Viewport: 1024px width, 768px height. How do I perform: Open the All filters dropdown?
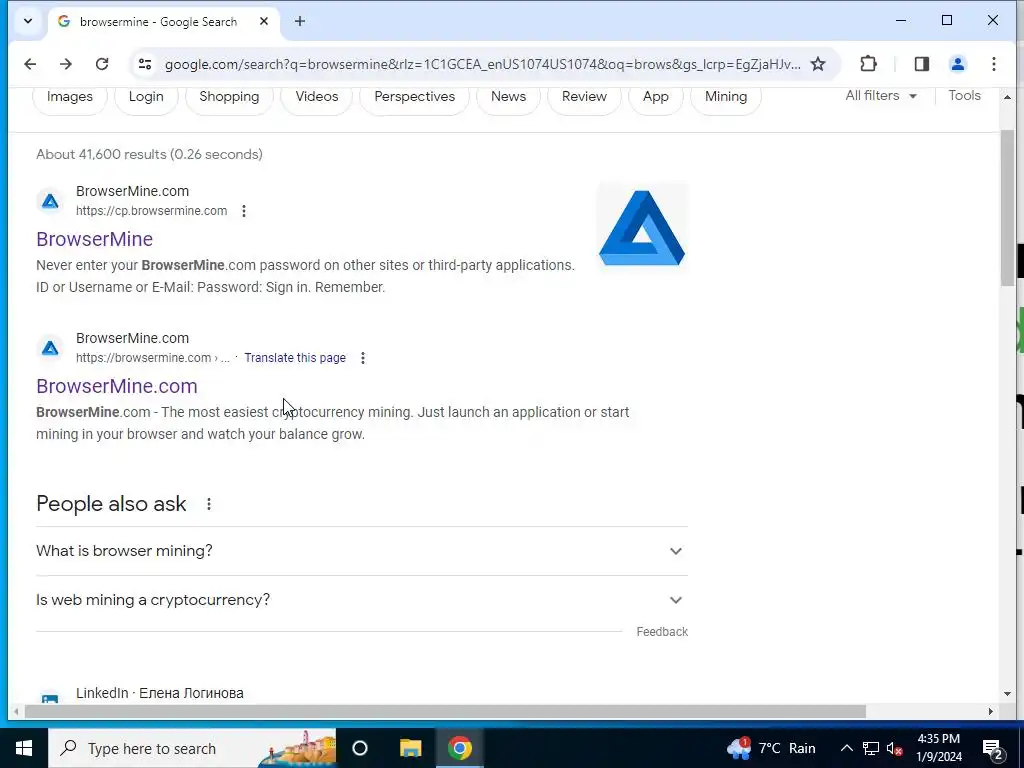coord(881,95)
